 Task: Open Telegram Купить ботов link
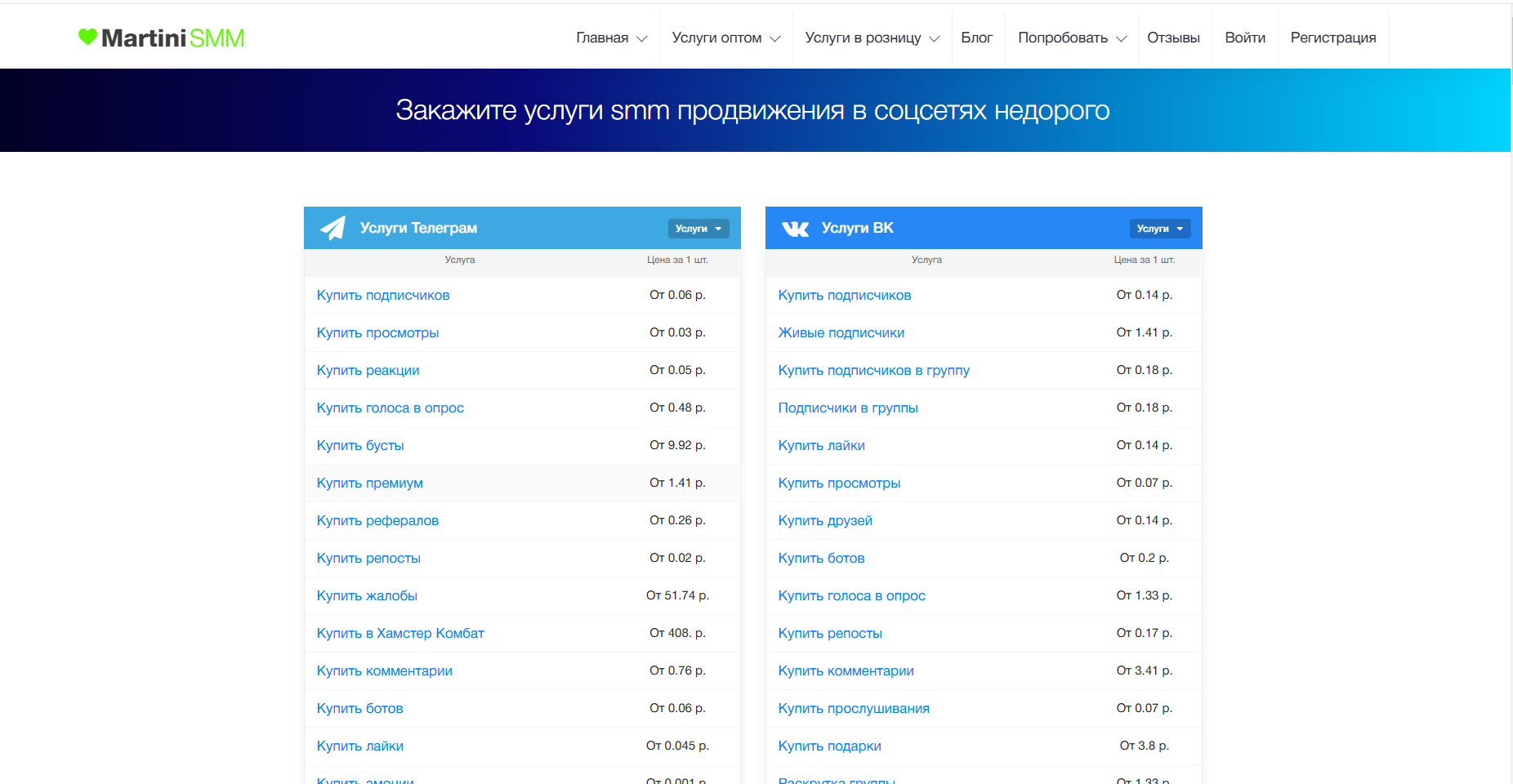359,708
